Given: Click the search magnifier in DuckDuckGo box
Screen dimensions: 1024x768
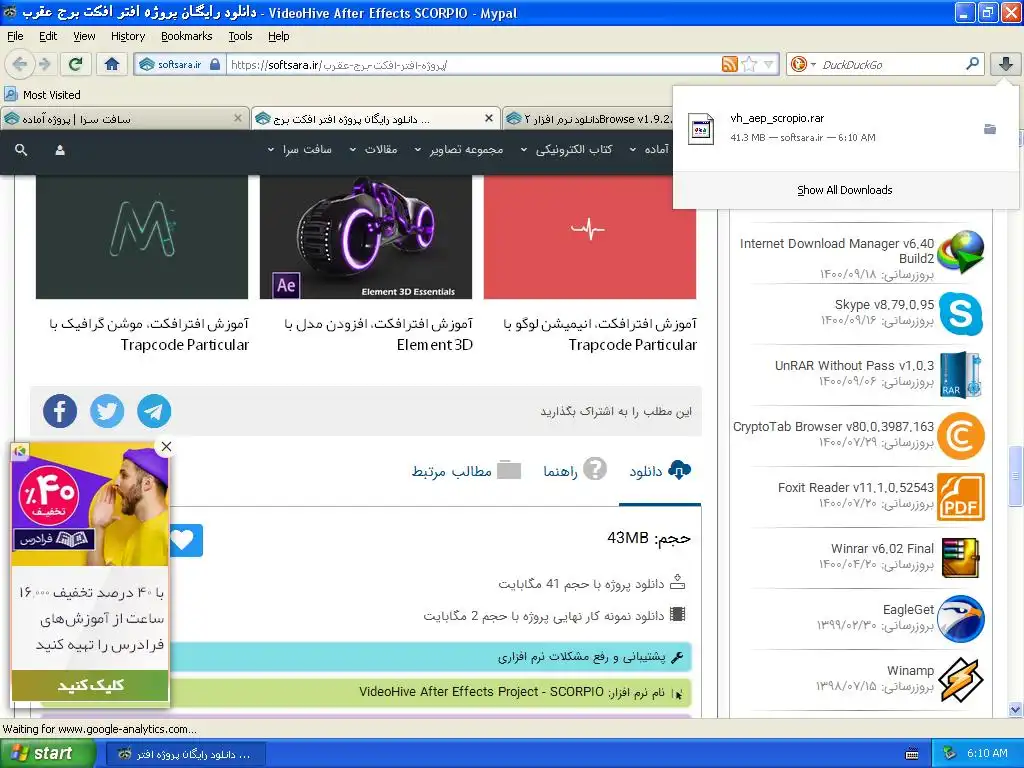Looking at the screenshot, I should 972,64.
